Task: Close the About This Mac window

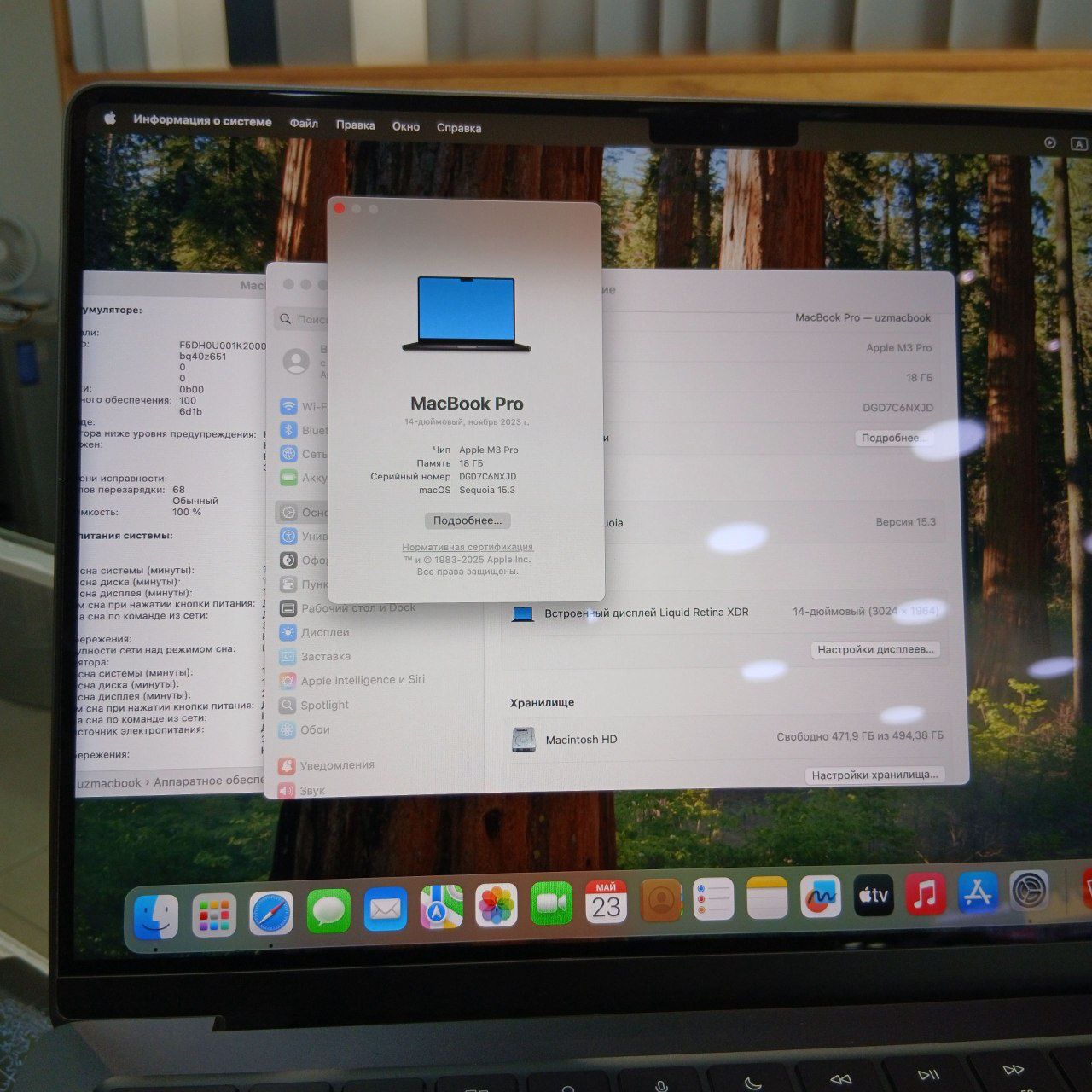Action: click(339, 208)
